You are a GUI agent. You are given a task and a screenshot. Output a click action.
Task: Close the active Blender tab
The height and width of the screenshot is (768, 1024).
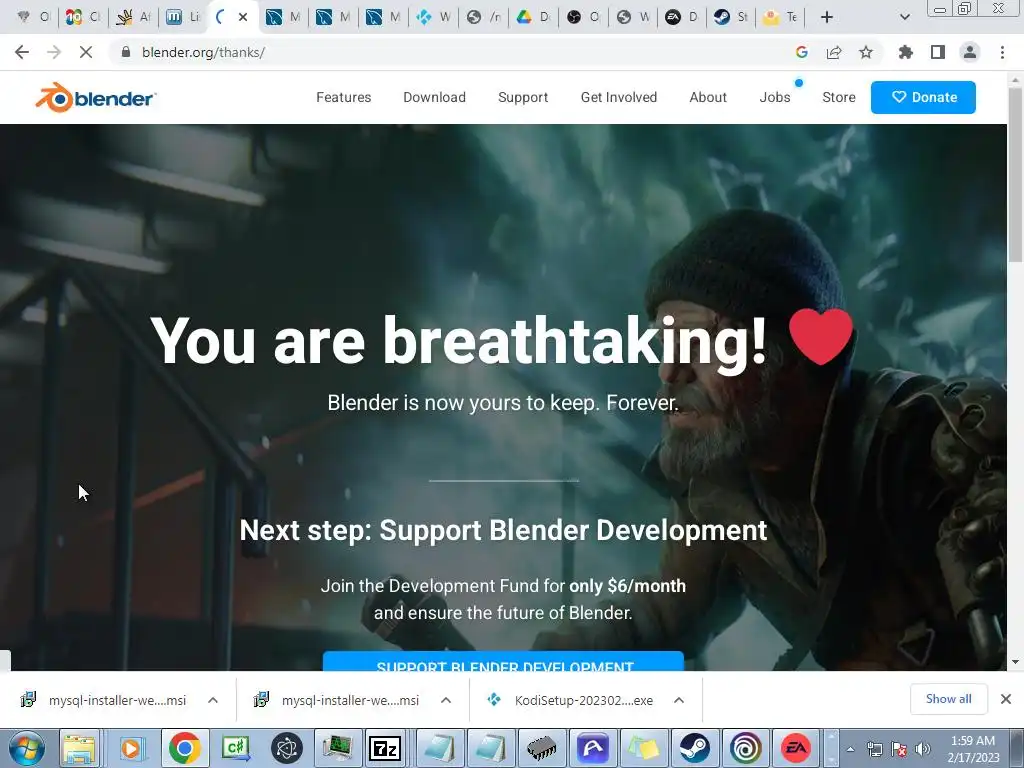click(243, 17)
